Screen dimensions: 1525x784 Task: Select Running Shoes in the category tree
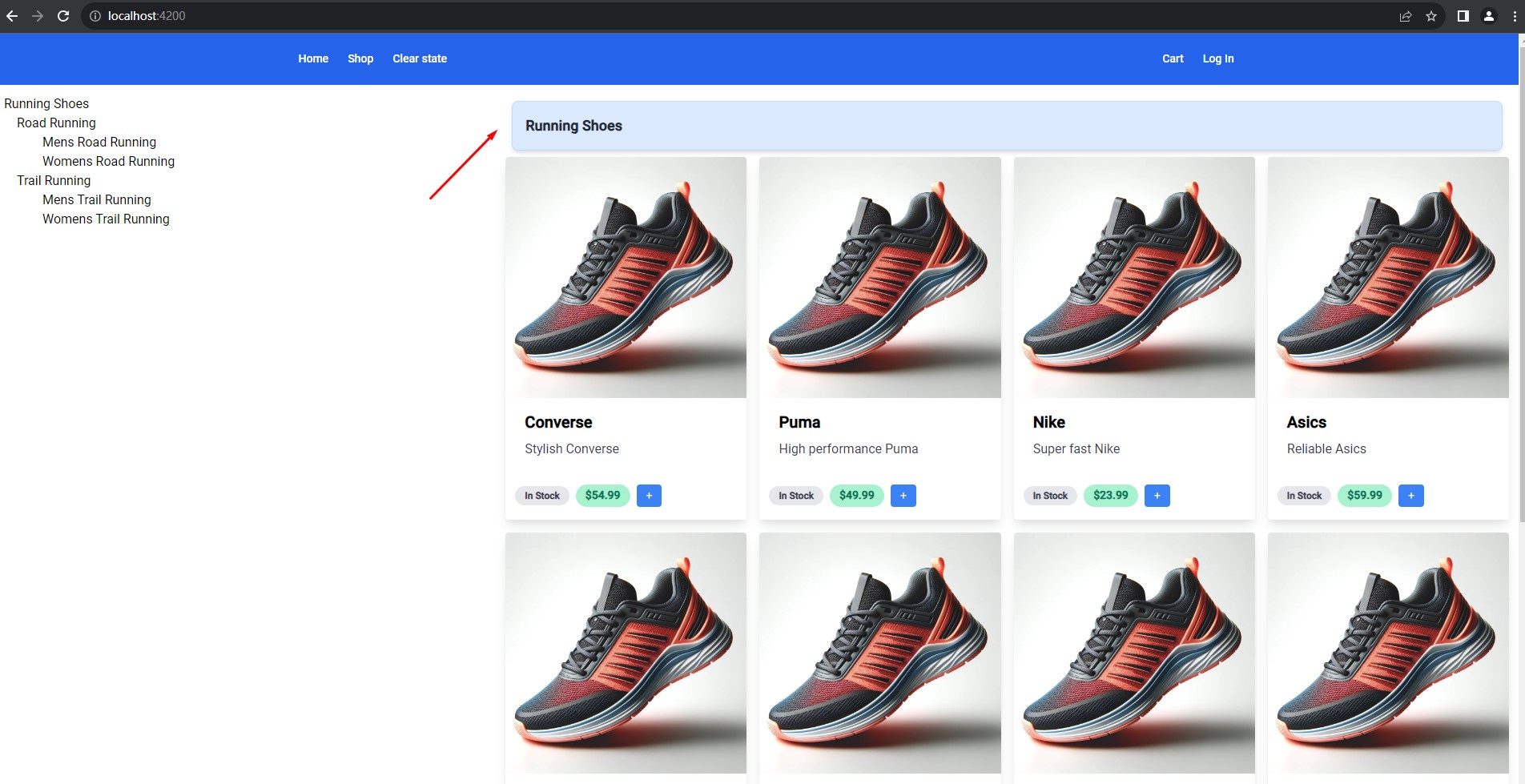pos(46,103)
